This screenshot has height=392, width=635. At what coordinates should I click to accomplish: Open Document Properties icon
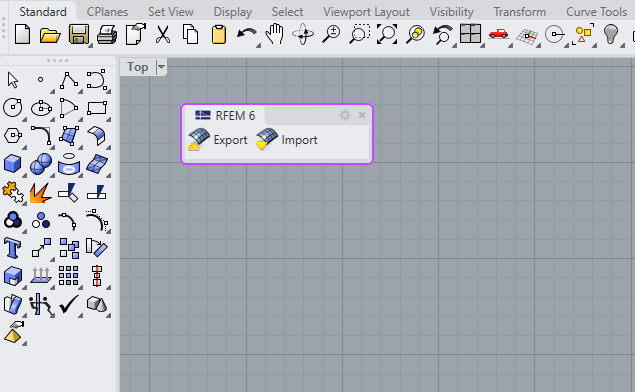135,34
